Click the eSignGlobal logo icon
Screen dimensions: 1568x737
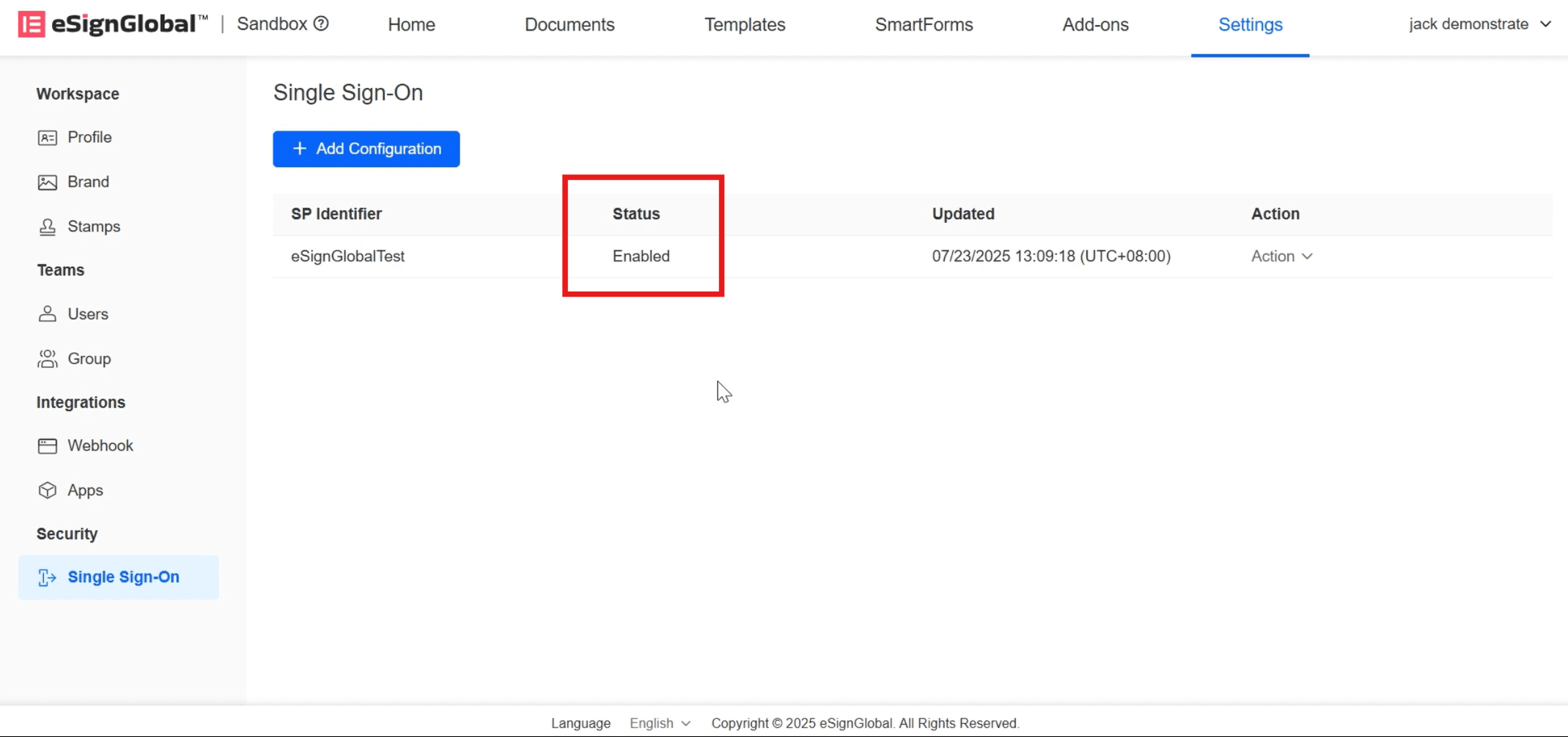[x=32, y=24]
